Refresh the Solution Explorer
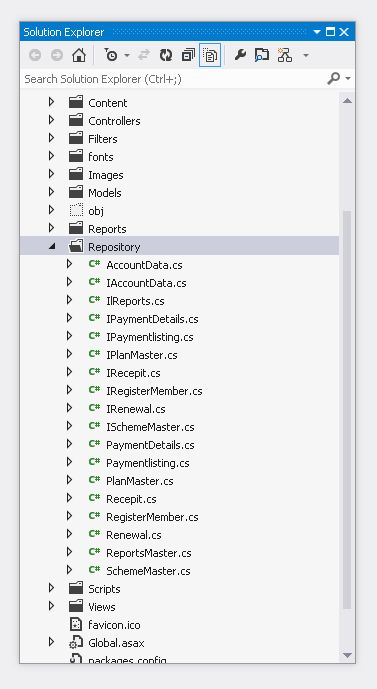 [166, 55]
